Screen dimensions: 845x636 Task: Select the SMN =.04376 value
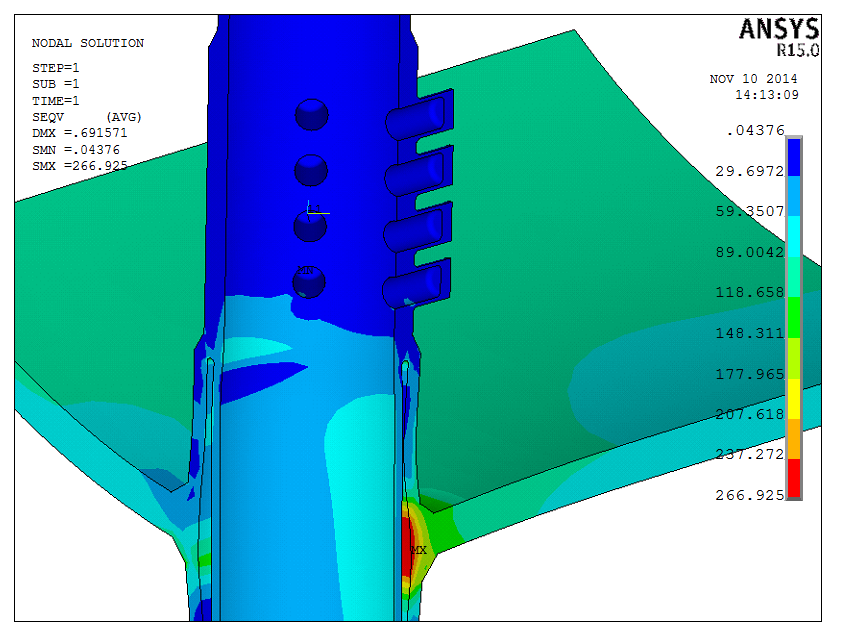pyautogui.click(x=76, y=149)
